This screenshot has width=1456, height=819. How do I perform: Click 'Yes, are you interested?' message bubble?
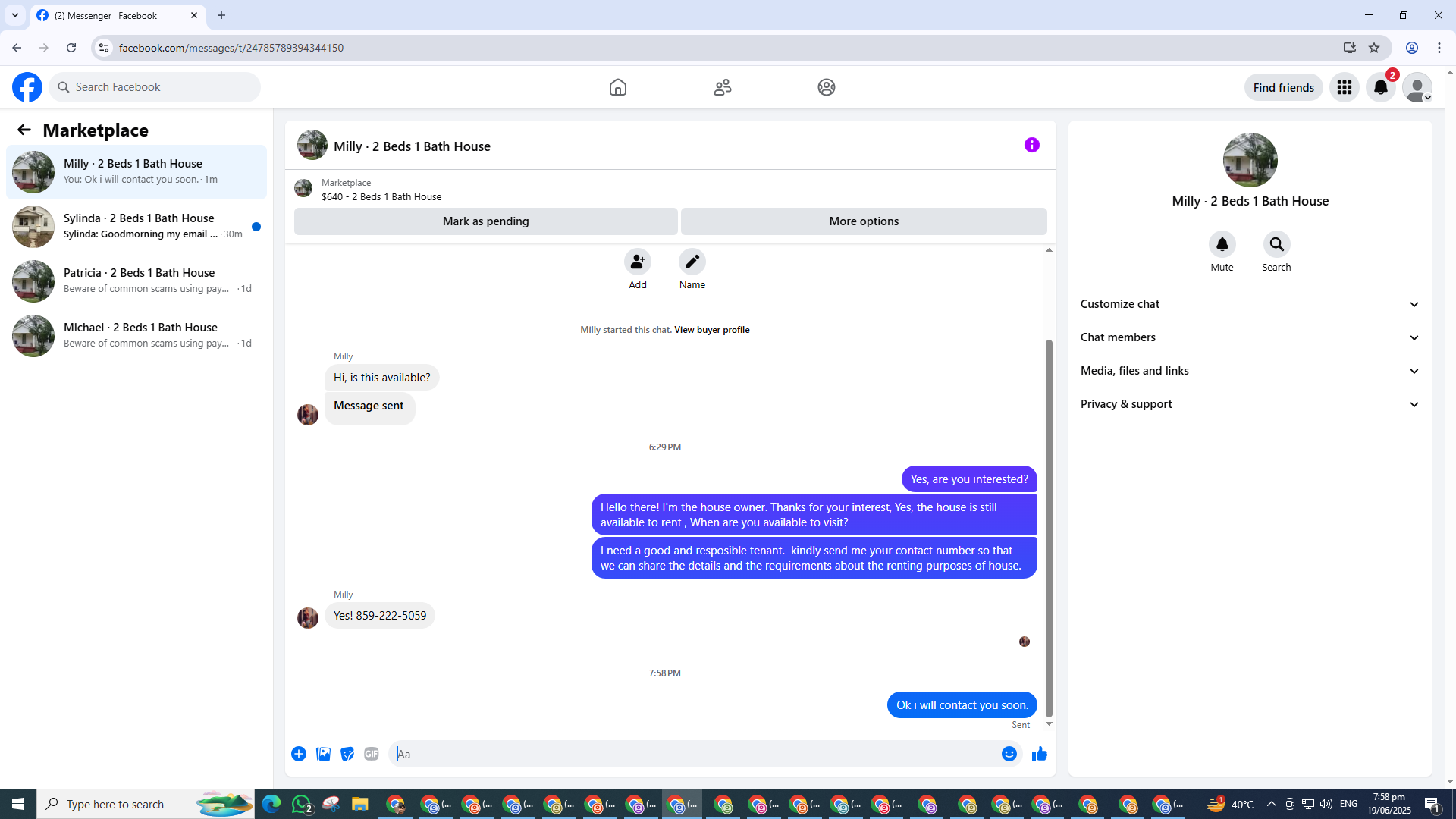(x=969, y=479)
